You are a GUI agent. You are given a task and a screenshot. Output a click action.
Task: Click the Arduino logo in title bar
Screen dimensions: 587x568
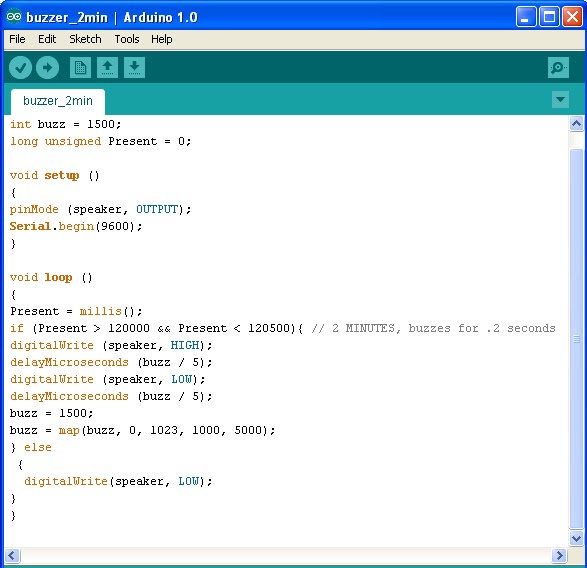(x=14, y=17)
